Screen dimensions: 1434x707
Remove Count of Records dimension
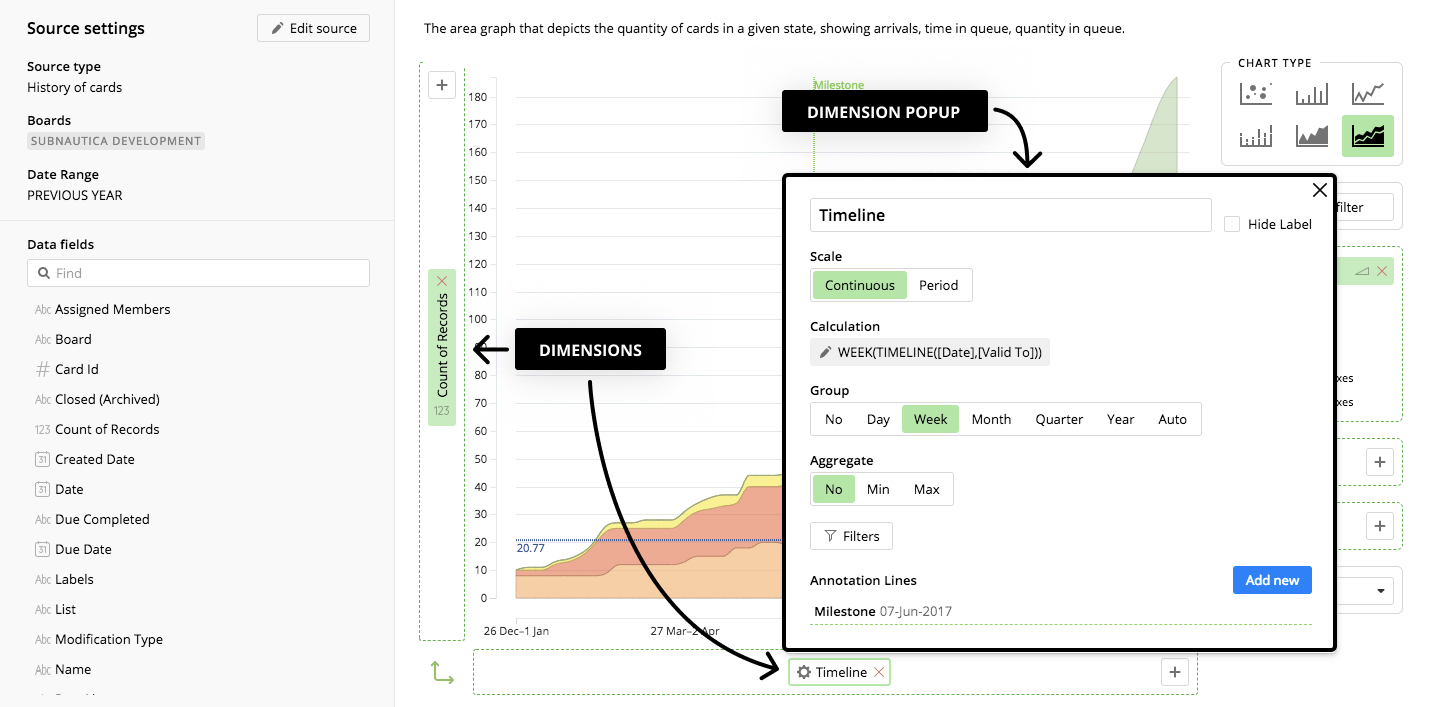pyautogui.click(x=442, y=282)
